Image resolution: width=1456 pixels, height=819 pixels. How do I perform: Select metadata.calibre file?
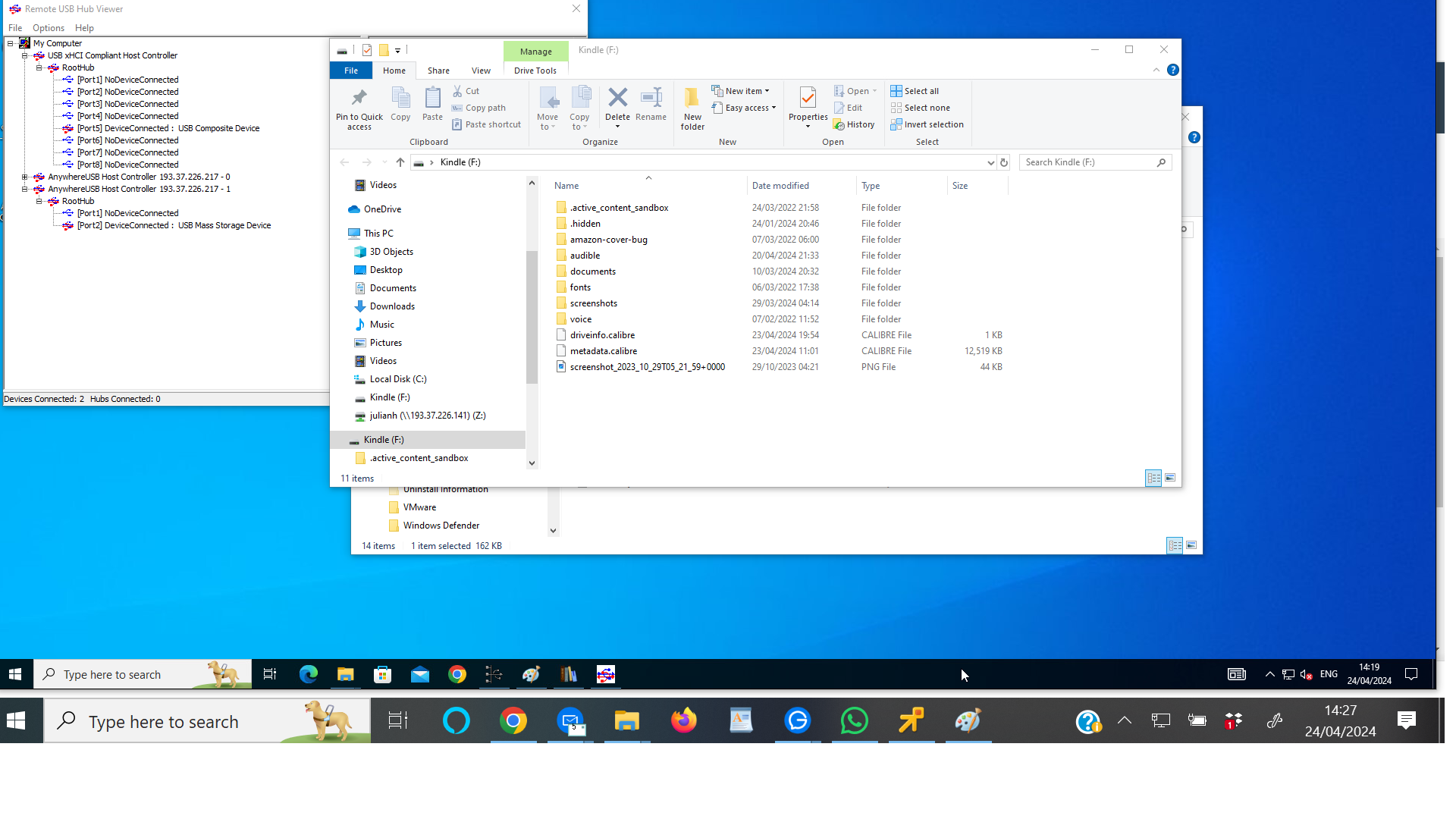coord(604,351)
